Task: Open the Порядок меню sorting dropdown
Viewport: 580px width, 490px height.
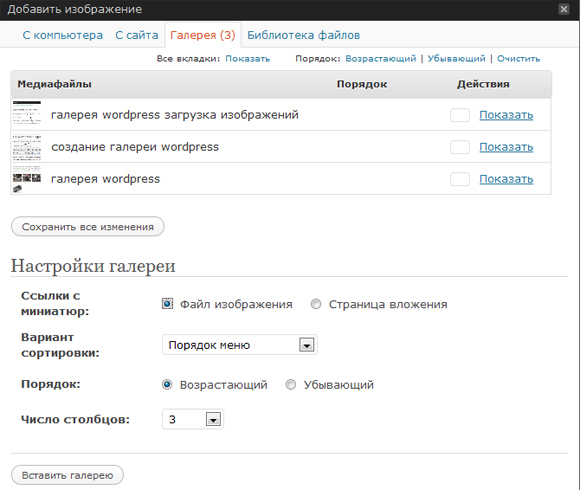Action: pos(239,345)
